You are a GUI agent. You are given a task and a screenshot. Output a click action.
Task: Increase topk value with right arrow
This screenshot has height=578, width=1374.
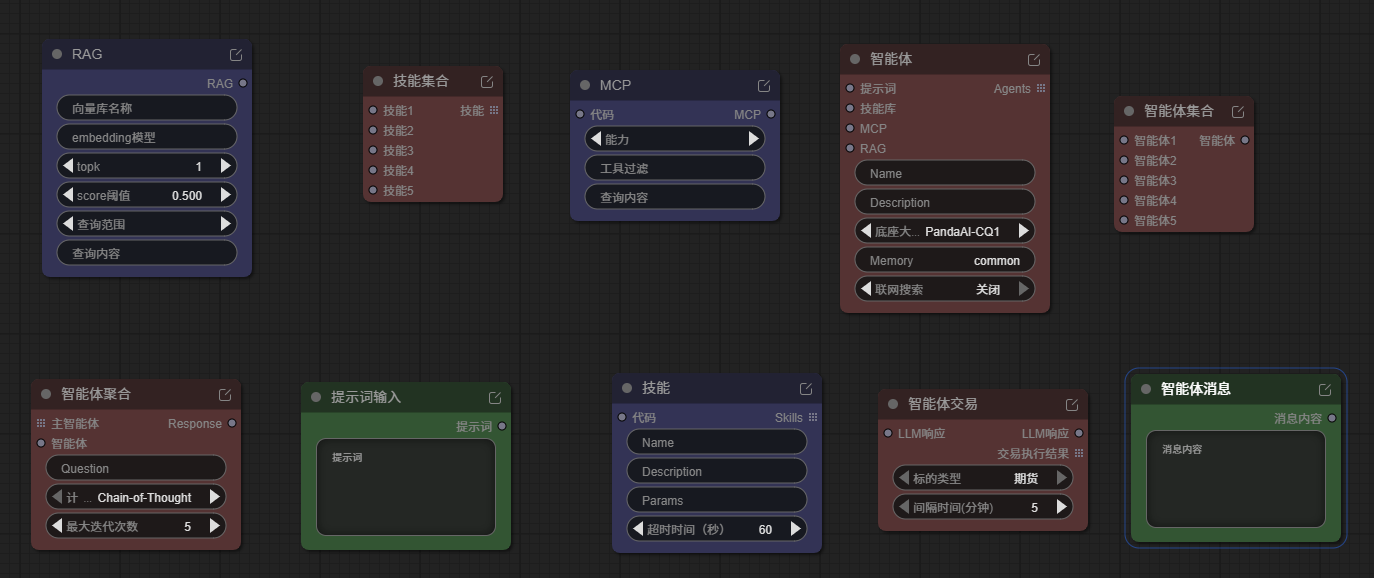(x=226, y=166)
